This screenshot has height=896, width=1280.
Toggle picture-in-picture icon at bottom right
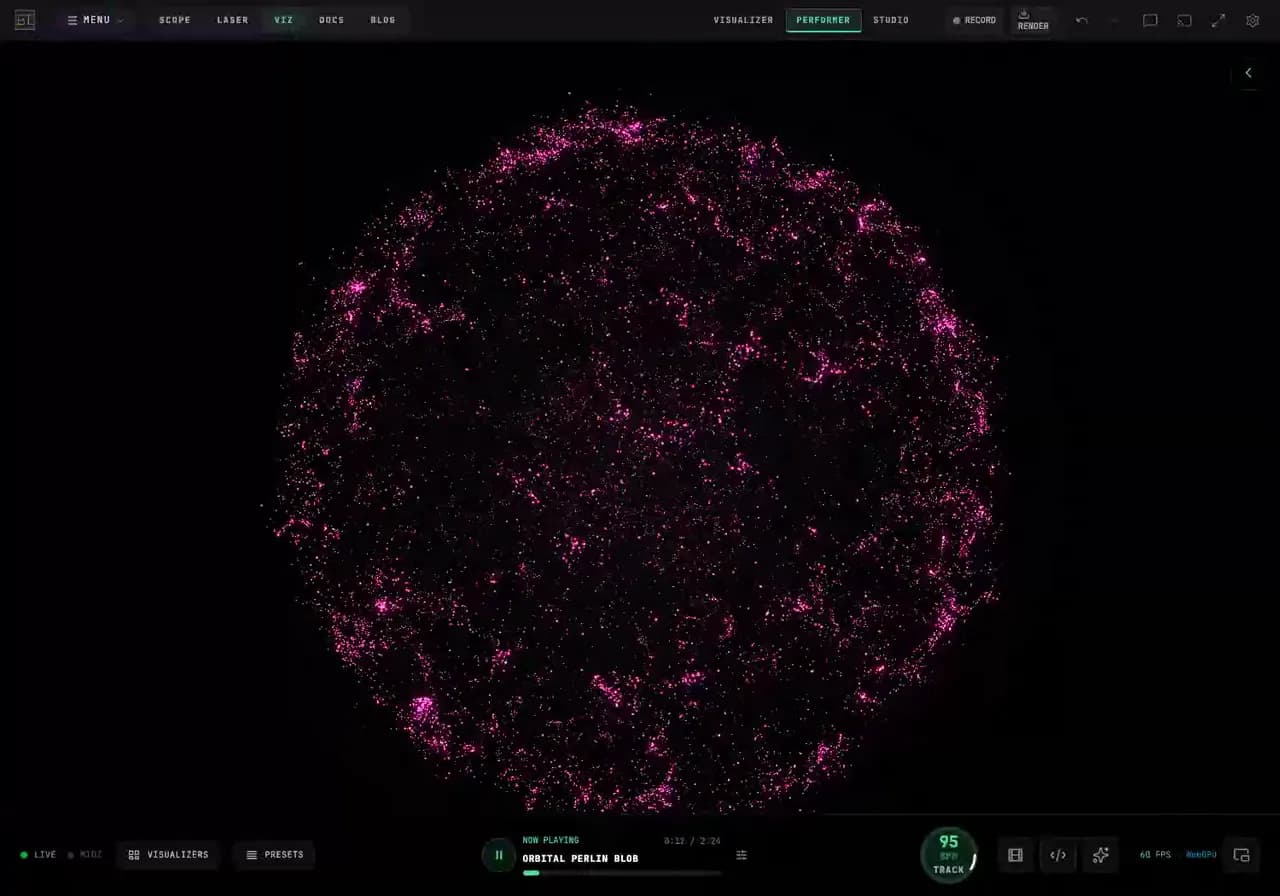pos(1242,855)
